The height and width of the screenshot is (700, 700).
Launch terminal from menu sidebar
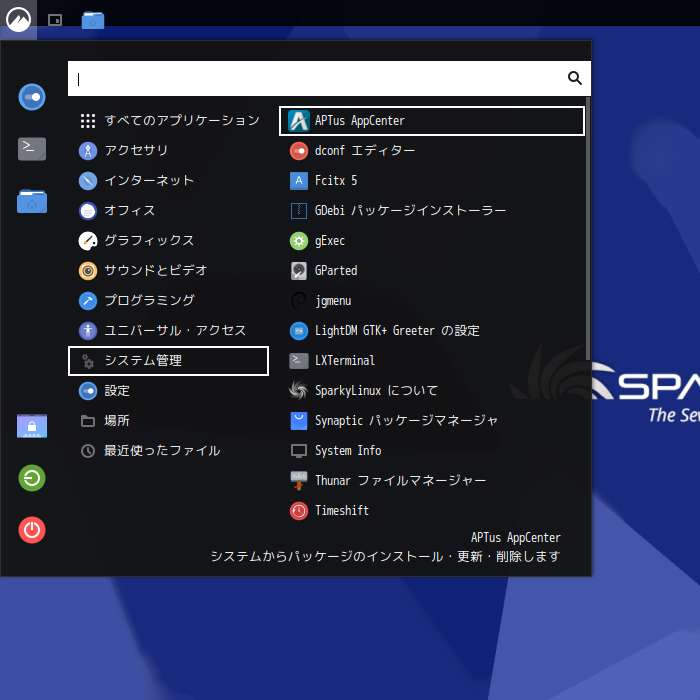(x=32, y=149)
